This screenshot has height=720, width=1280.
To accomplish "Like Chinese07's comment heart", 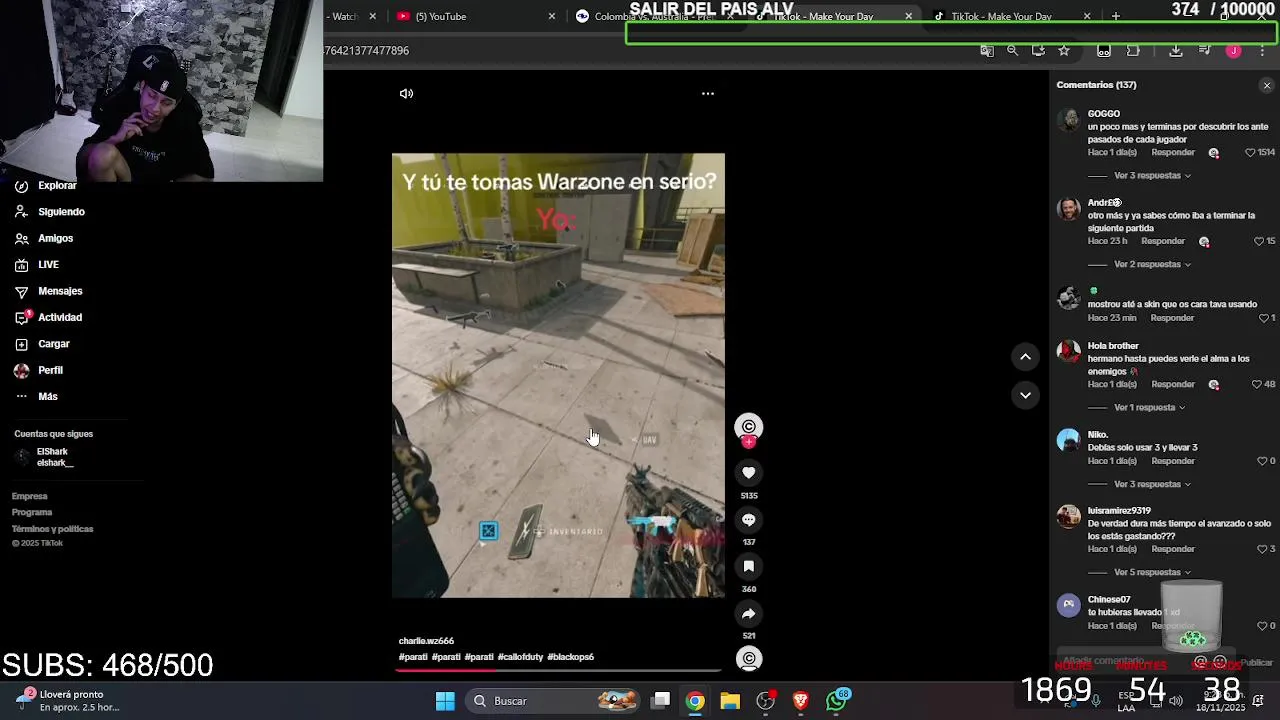I will [x=1262, y=626].
